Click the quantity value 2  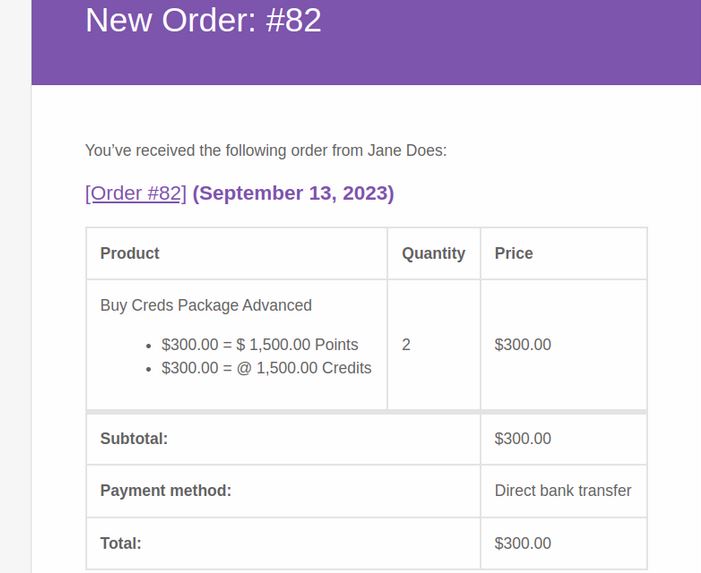(406, 345)
